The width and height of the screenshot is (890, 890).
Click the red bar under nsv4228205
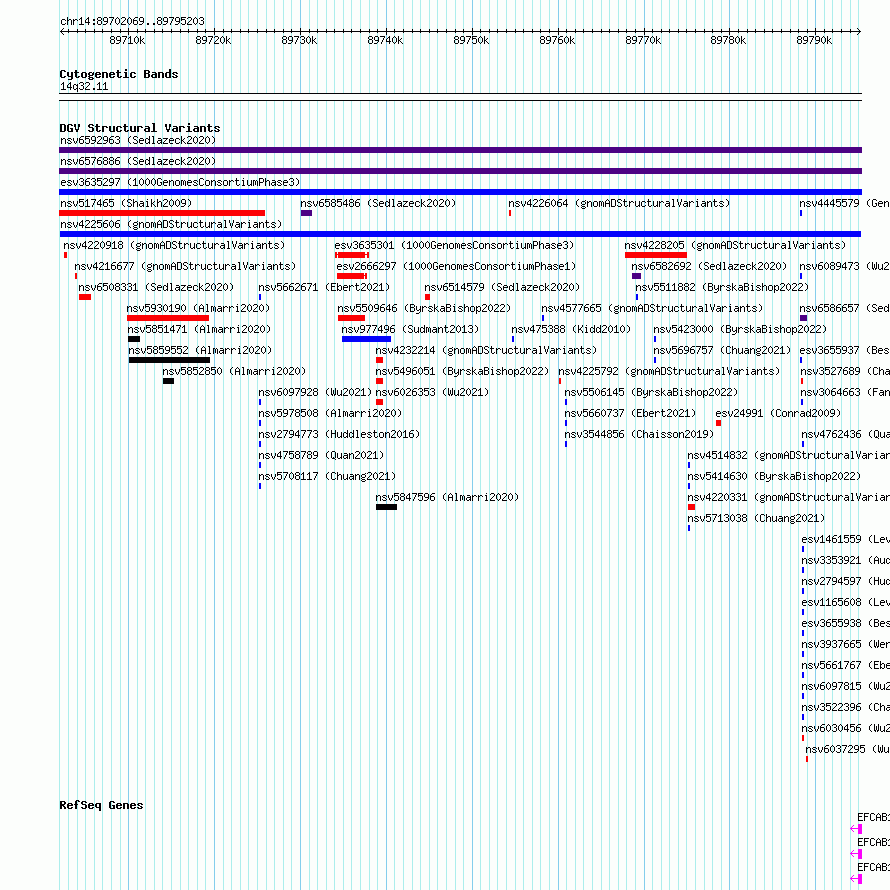pos(656,255)
